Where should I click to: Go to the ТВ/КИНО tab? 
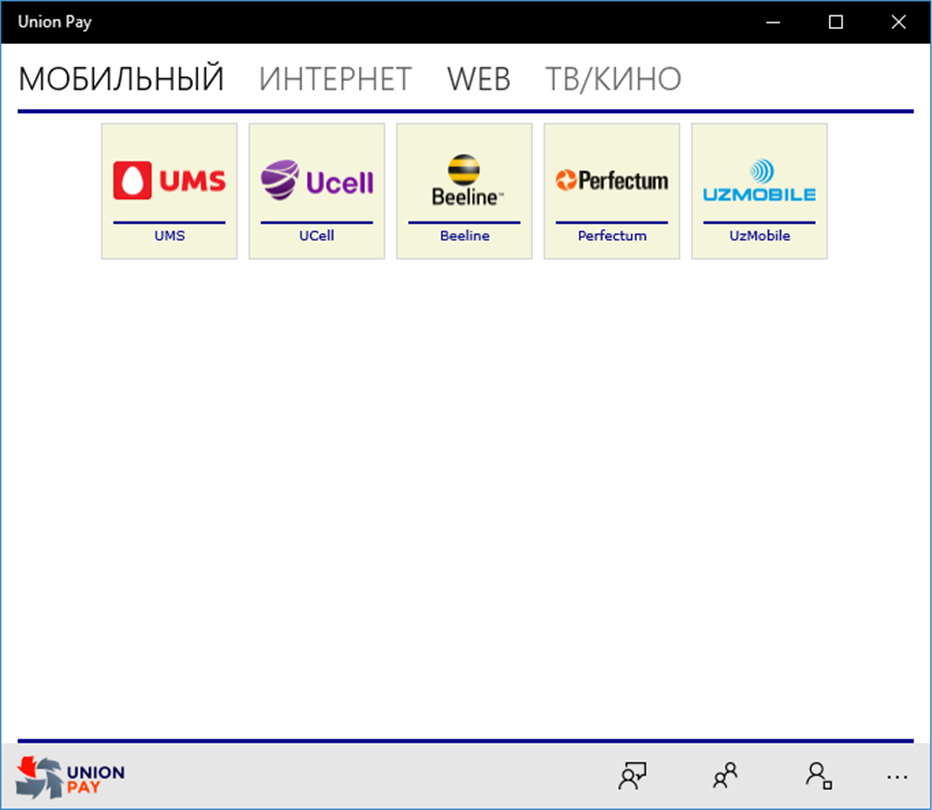[613, 78]
